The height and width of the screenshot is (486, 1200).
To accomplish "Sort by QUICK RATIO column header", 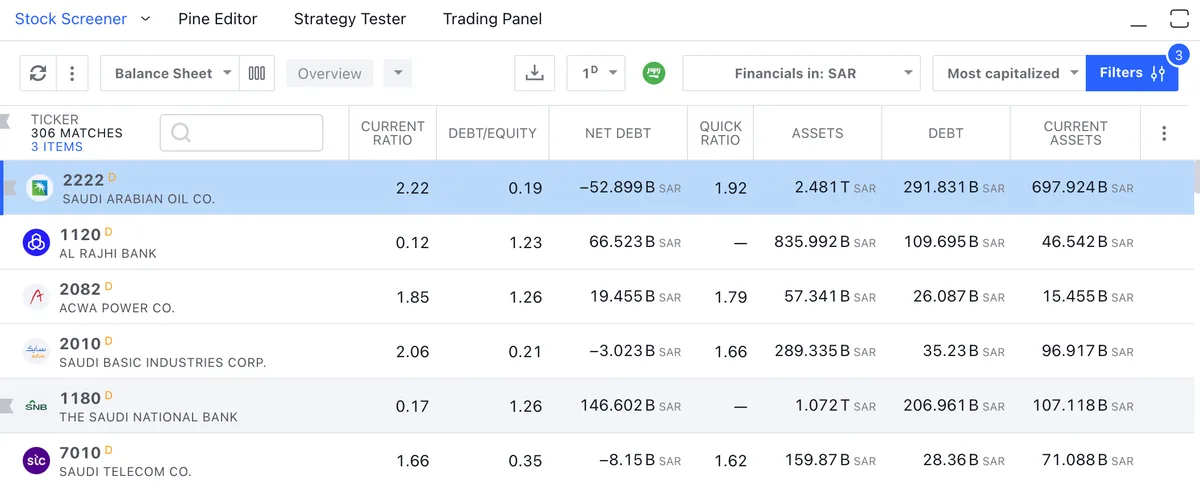I will tap(720, 133).
